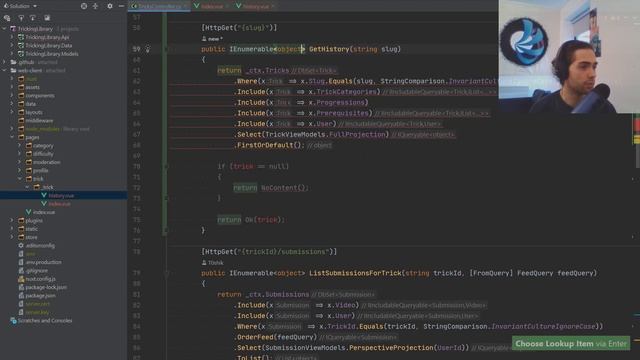Click the filter icon in explorer toolbar
The image size is (640, 360).
point(21,18)
